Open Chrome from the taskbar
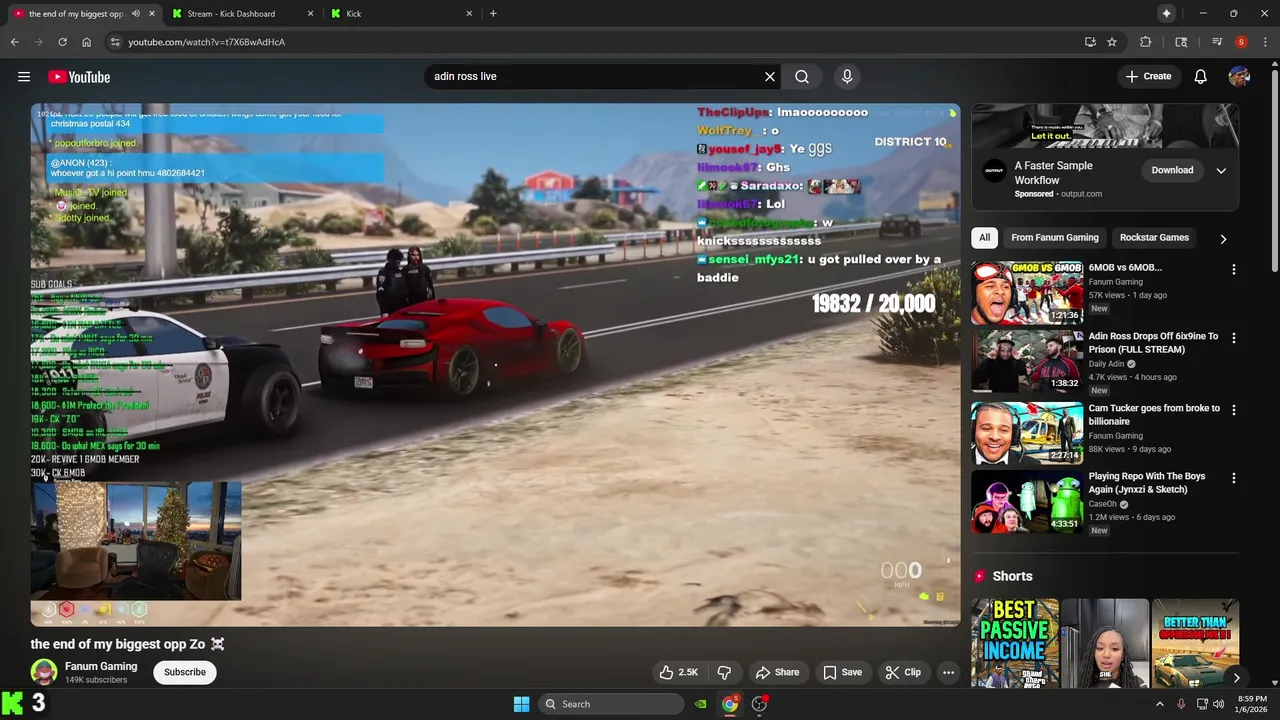This screenshot has height=720, width=1280. (730, 704)
